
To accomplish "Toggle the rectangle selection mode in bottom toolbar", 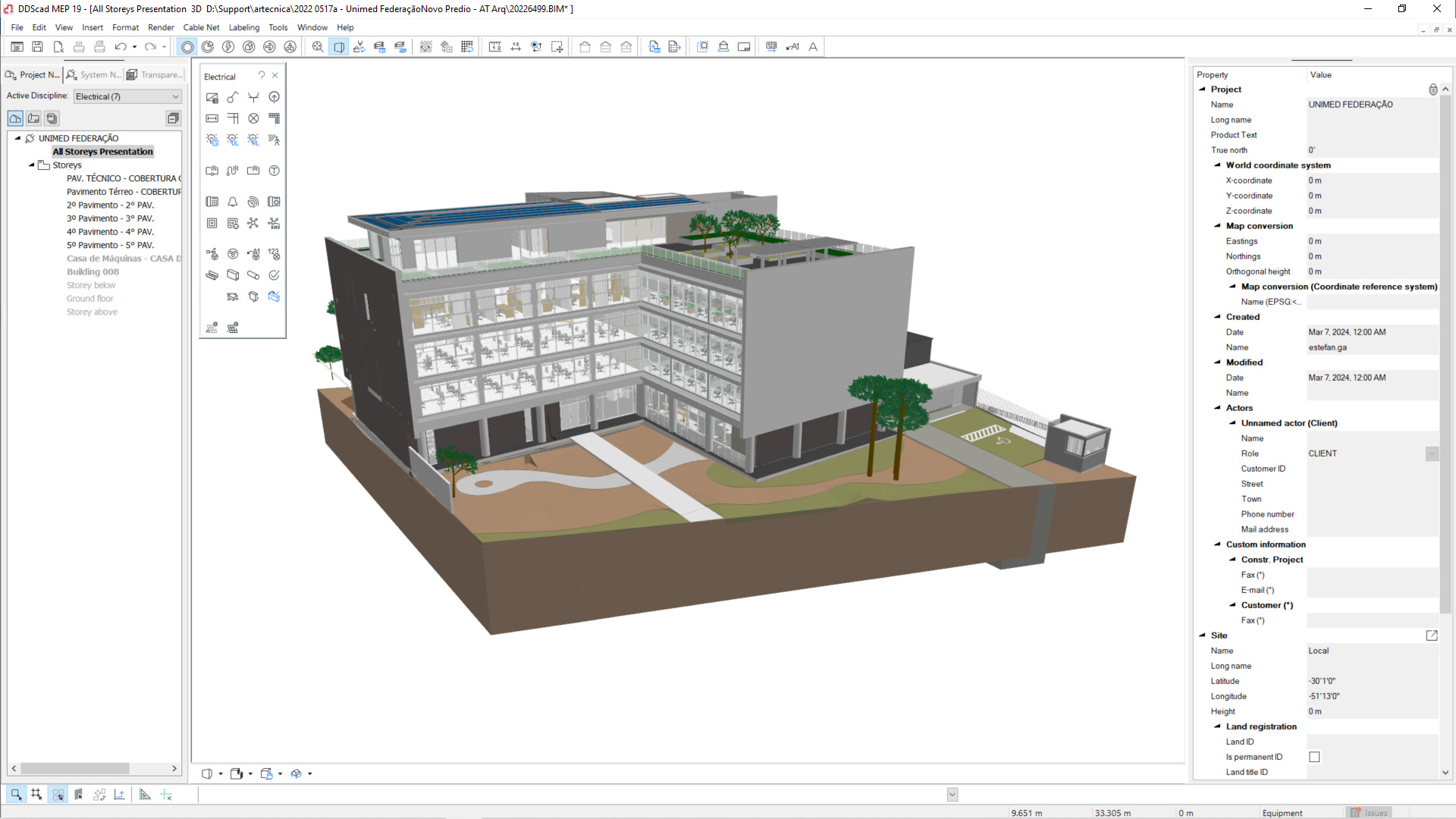I will tap(16, 794).
